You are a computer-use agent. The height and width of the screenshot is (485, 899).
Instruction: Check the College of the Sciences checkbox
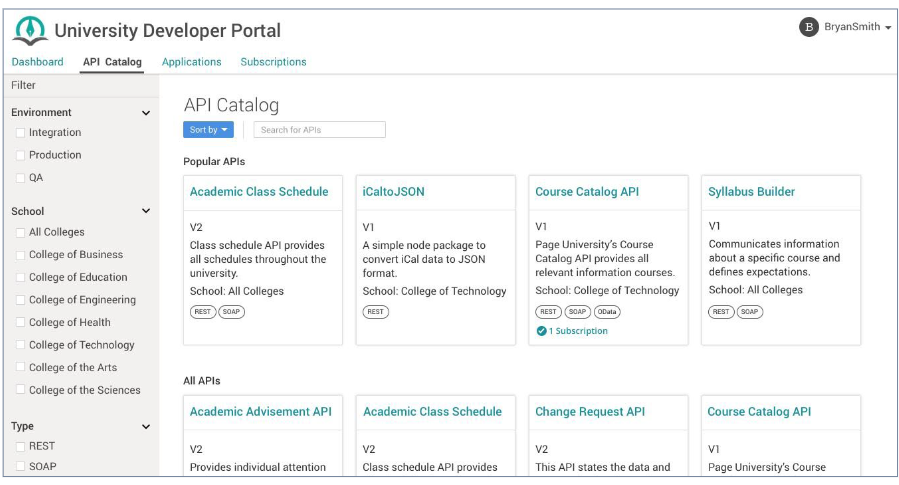(21, 389)
